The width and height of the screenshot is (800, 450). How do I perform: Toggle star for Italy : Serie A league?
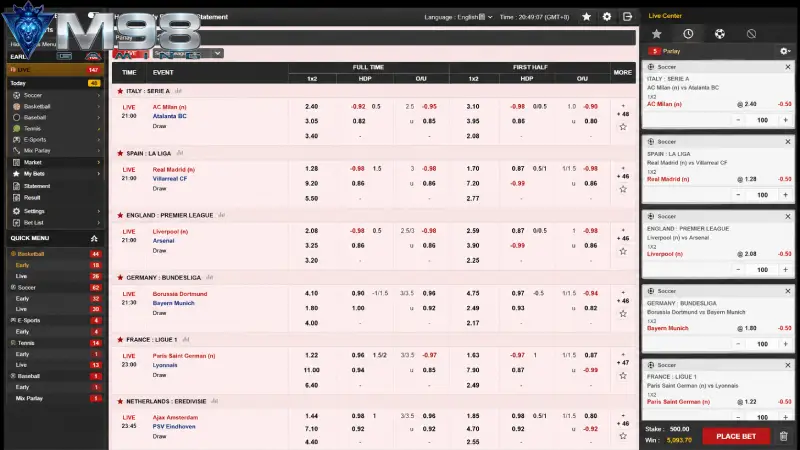(120, 91)
